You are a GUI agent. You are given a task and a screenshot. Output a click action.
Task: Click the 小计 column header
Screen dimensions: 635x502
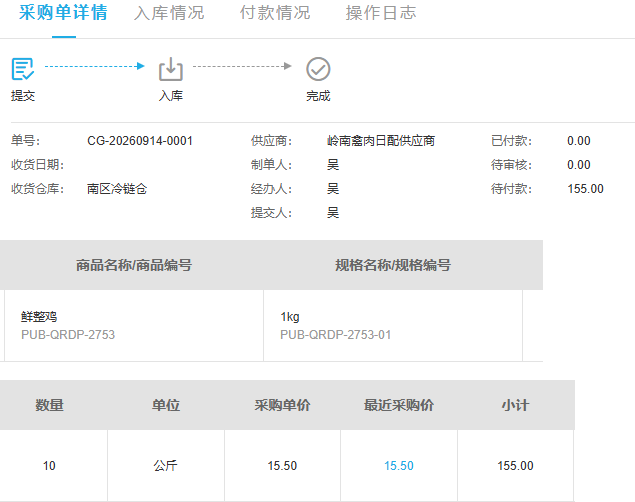(x=516, y=405)
